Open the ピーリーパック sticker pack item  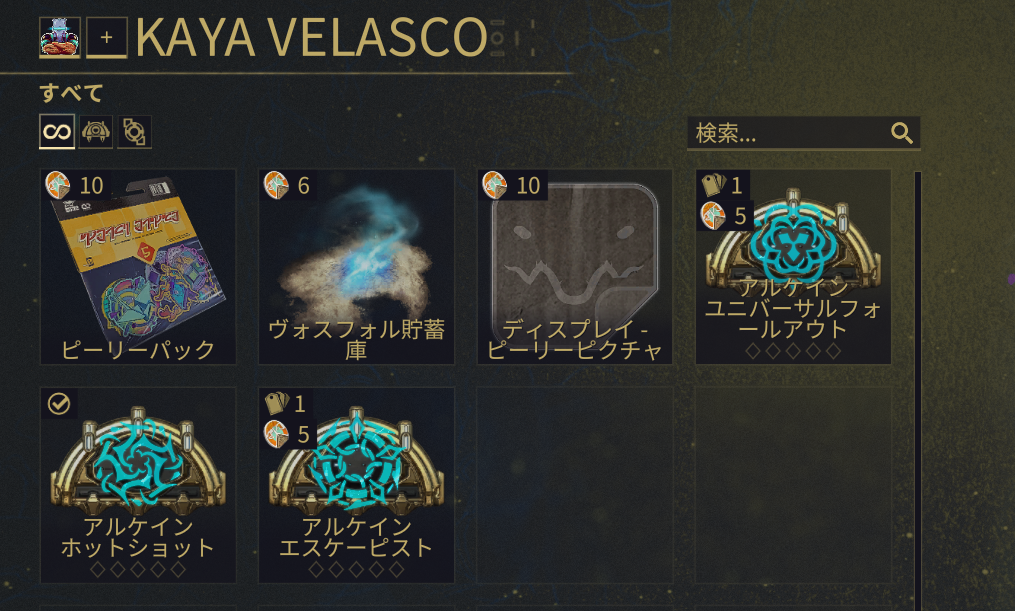click(138, 267)
